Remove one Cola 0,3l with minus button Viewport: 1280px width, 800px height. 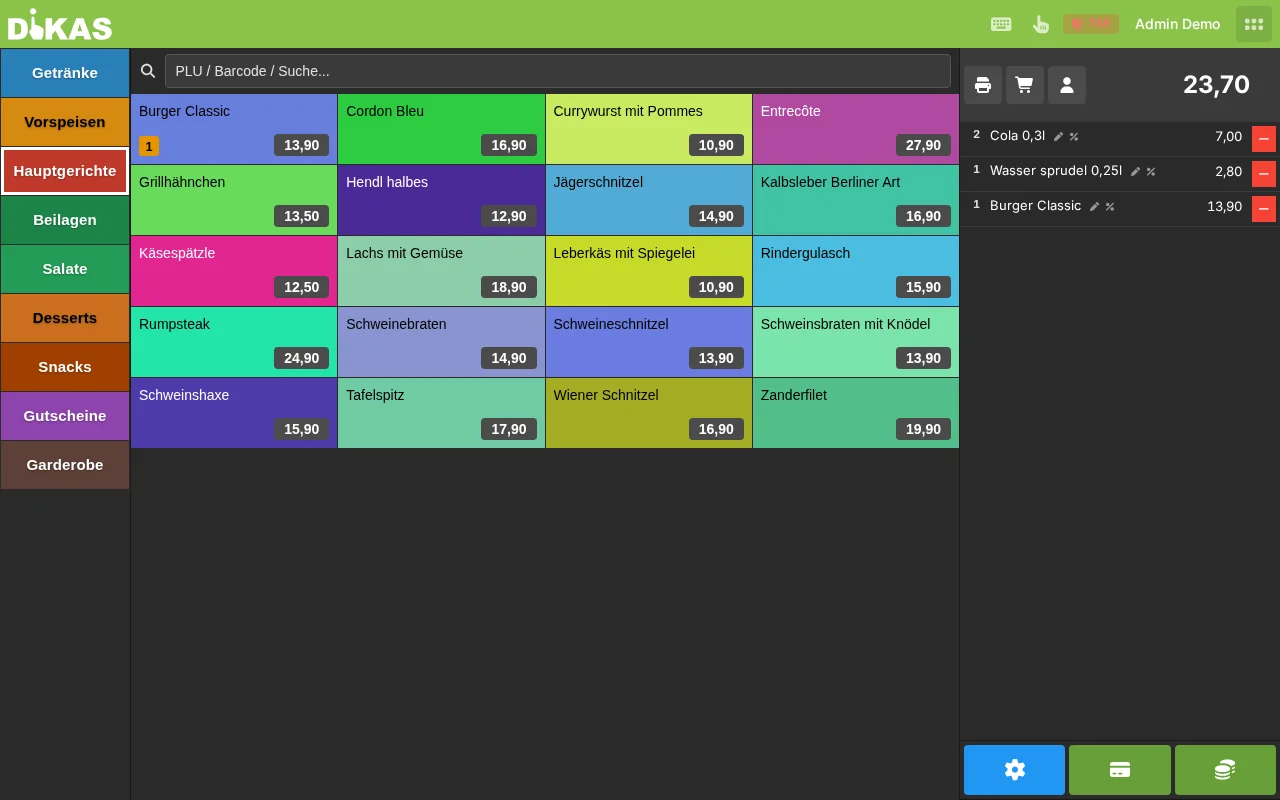[1264, 139]
